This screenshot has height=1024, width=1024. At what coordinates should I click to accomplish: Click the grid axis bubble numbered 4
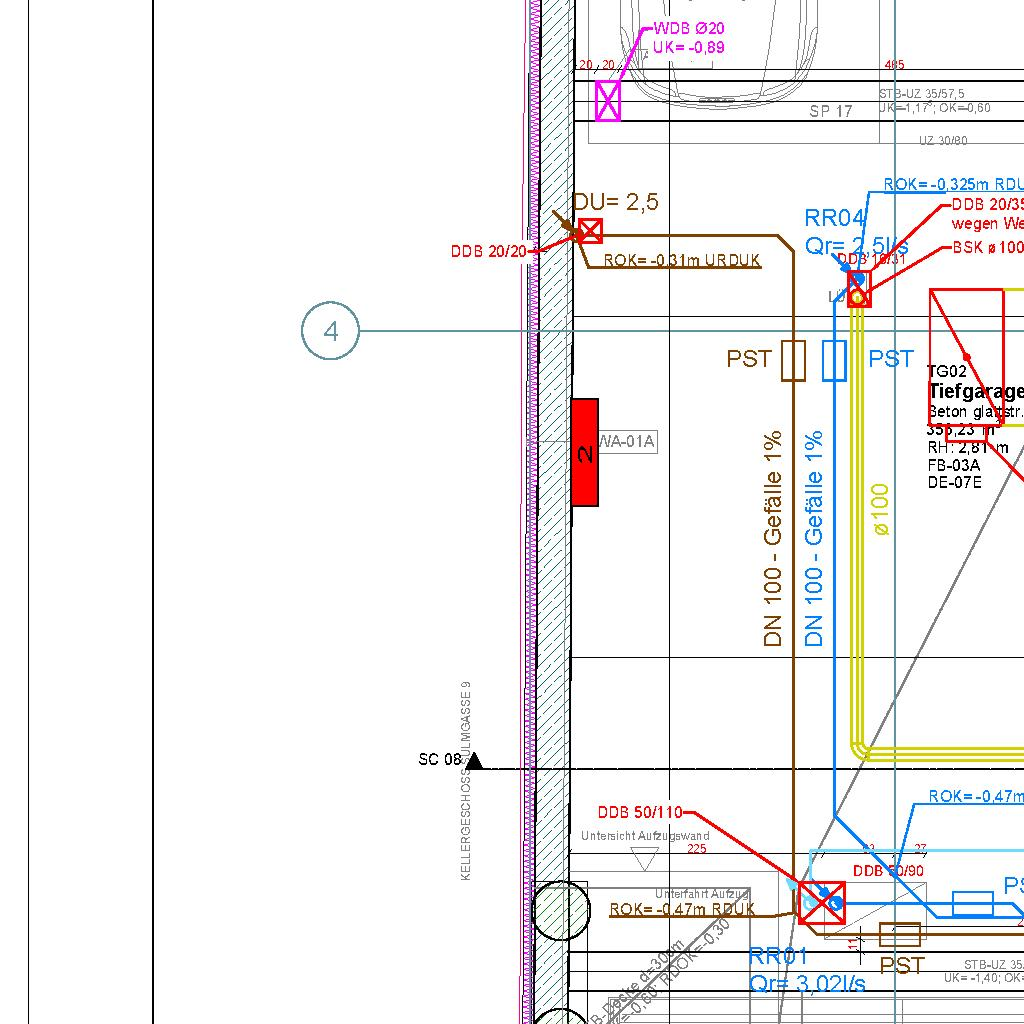pos(330,331)
